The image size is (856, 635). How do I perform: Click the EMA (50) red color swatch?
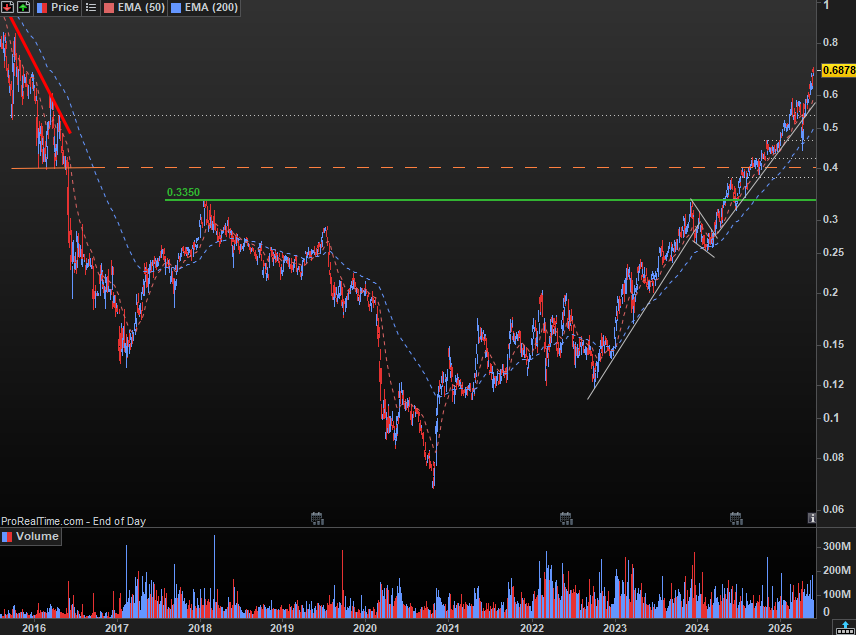[x=109, y=8]
